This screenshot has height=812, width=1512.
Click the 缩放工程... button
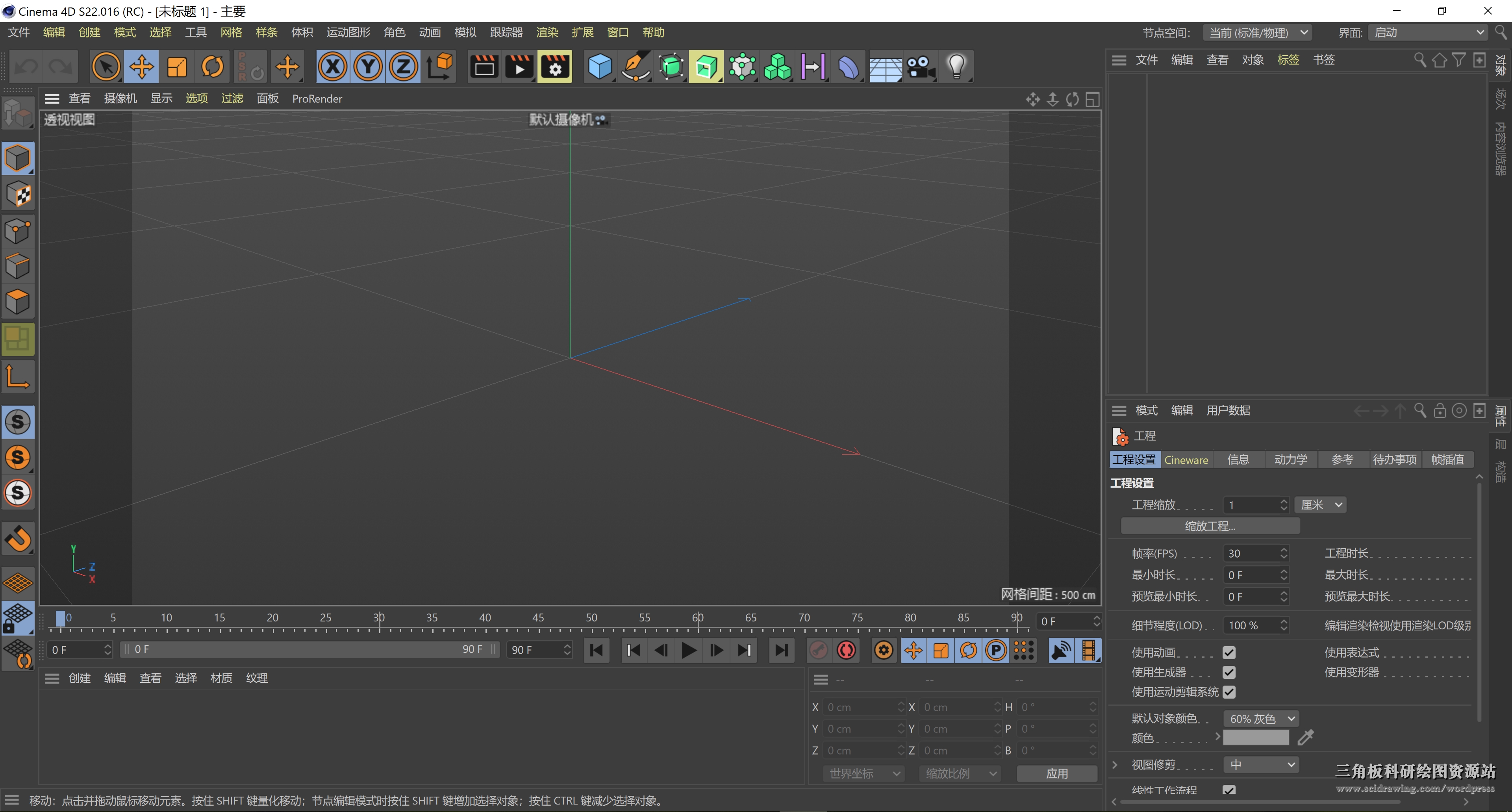tap(1210, 526)
